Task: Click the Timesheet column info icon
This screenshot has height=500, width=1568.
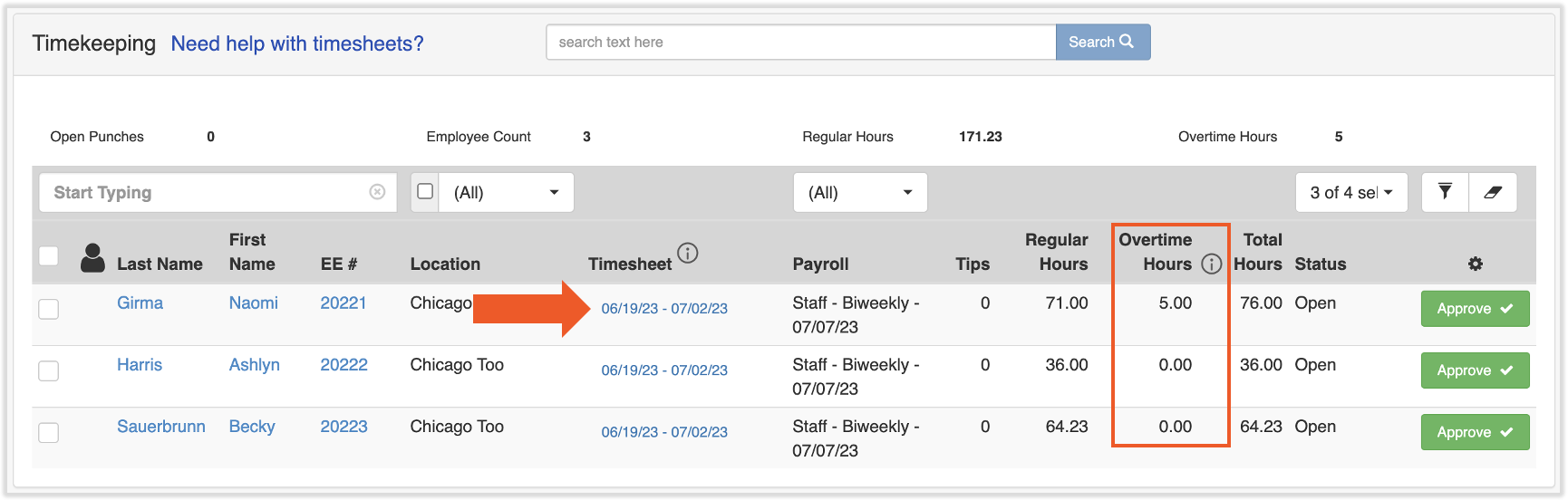Action: (x=688, y=253)
